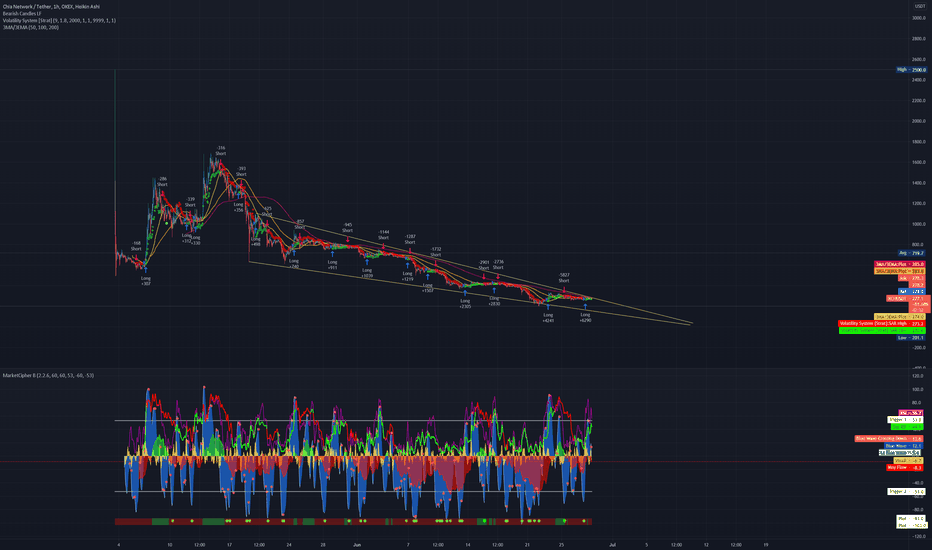Click the -286 Short signal label

pos(162,181)
